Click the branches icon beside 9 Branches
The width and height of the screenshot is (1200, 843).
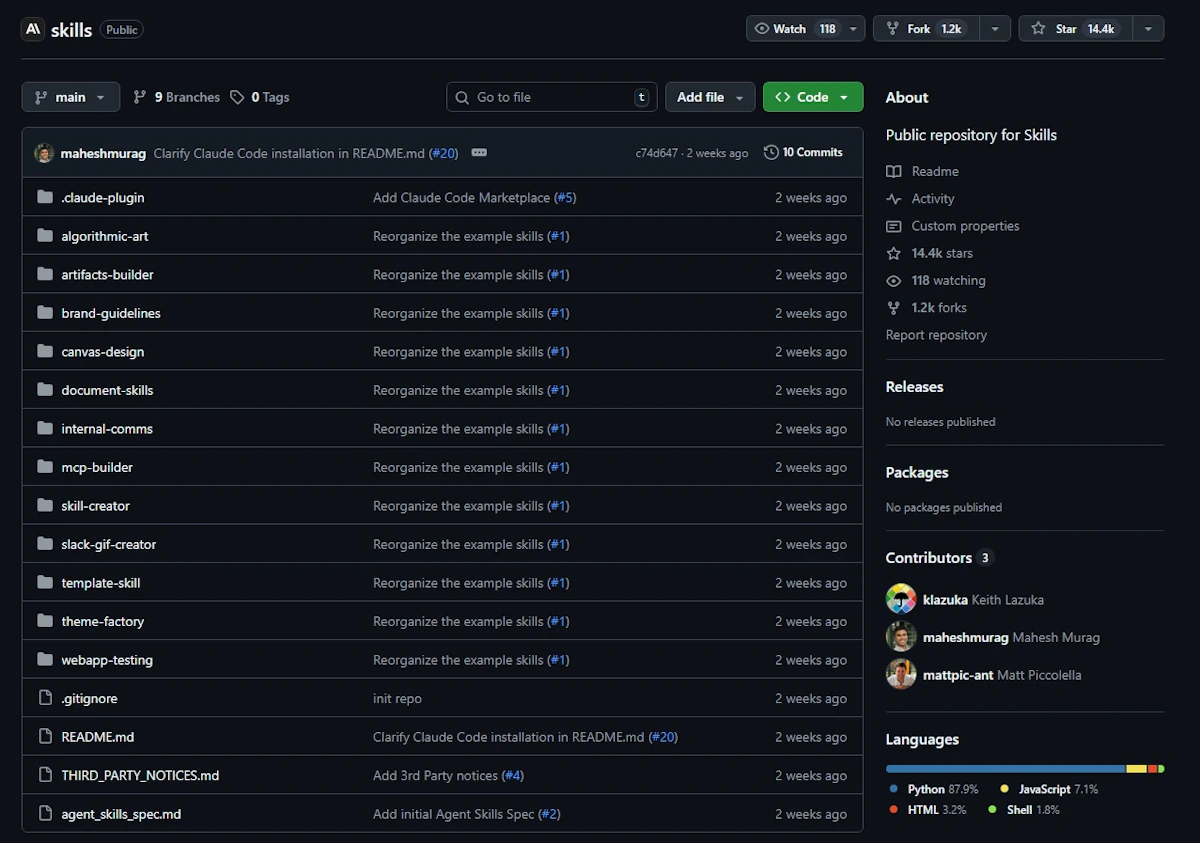pos(140,97)
